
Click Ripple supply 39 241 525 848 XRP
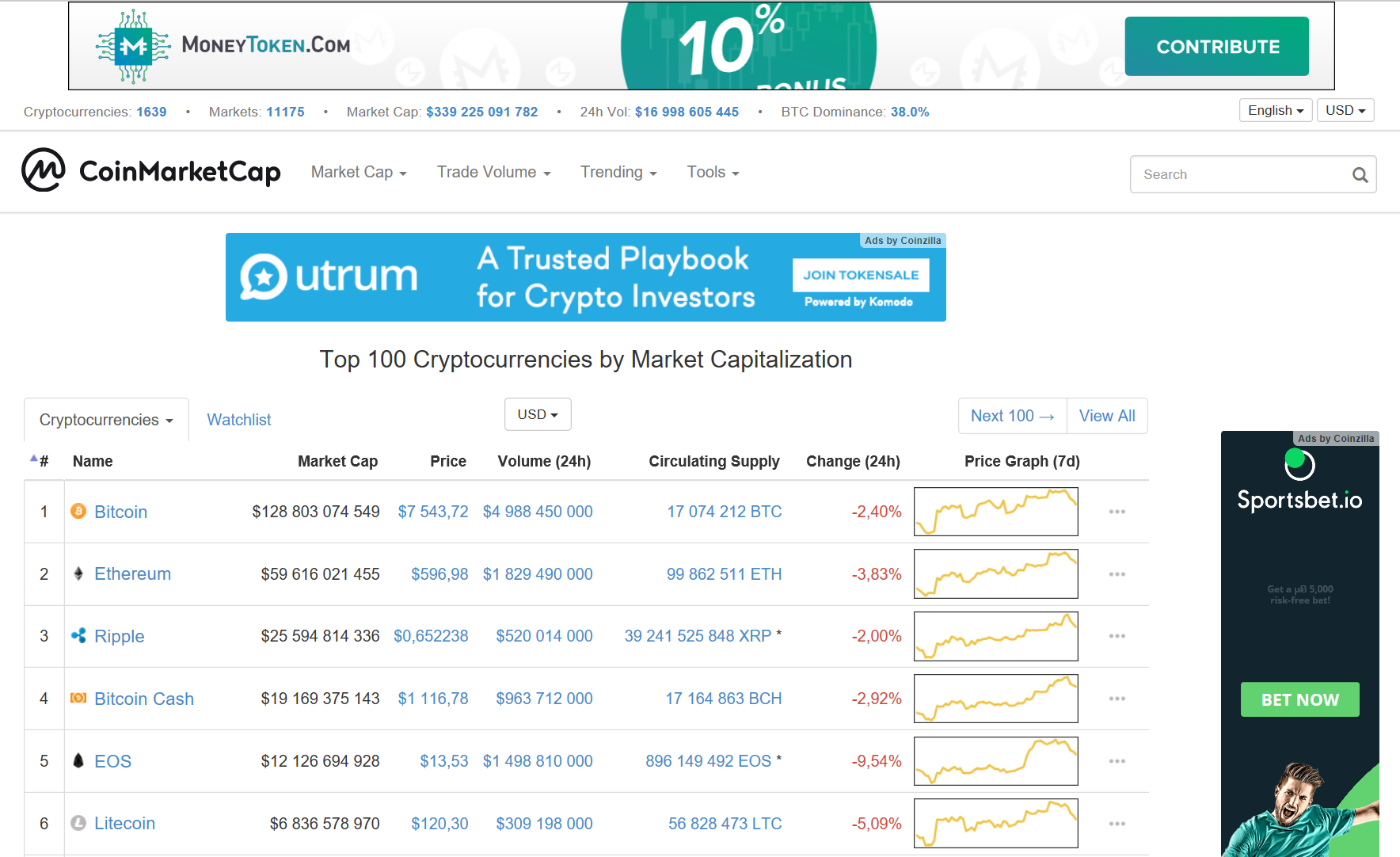point(698,636)
